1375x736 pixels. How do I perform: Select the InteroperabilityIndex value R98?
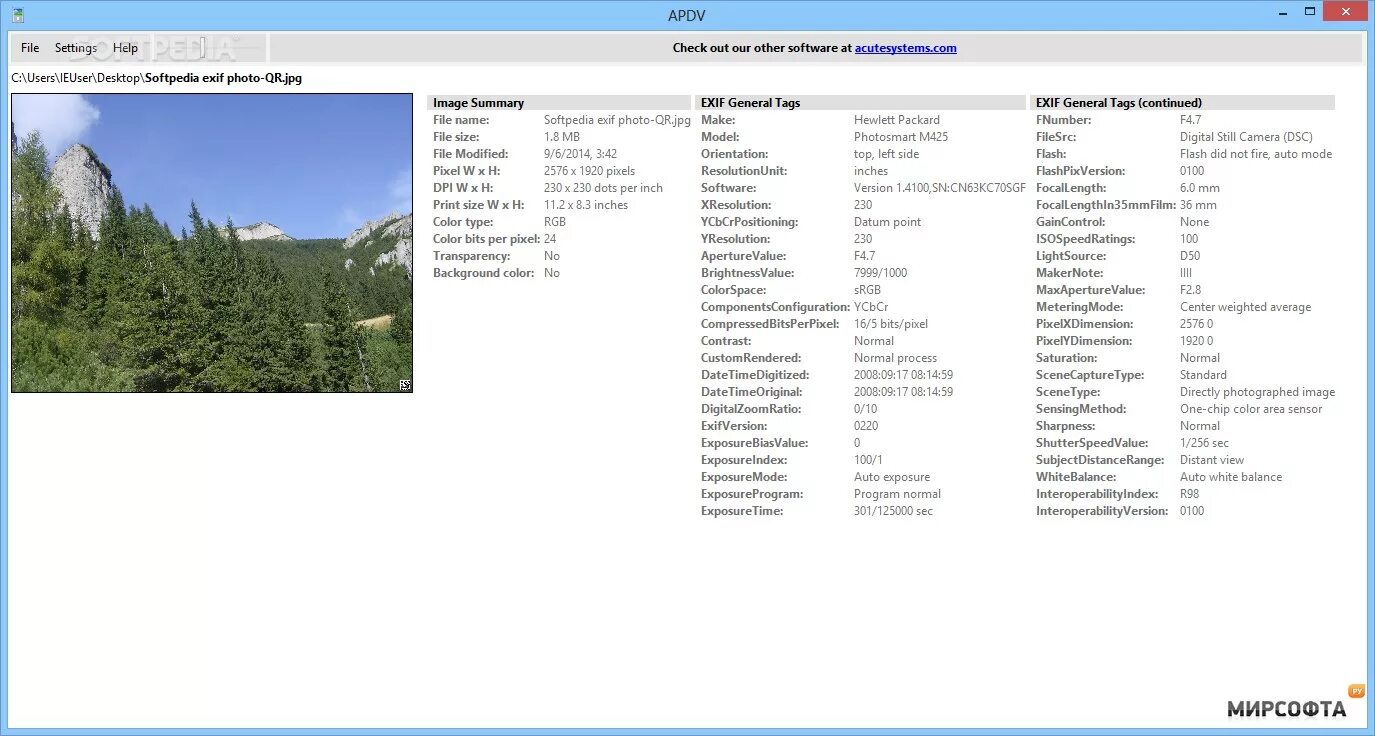pyautogui.click(x=1190, y=494)
